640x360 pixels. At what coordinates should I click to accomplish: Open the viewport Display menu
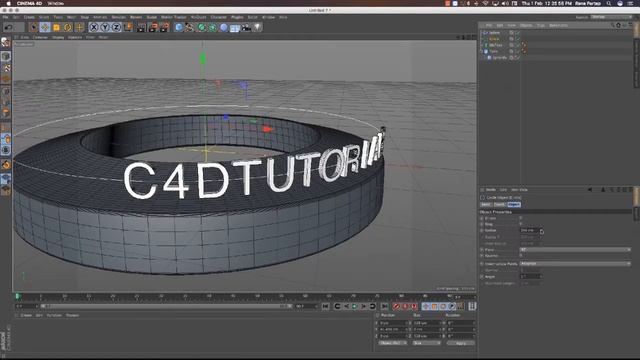coord(58,37)
